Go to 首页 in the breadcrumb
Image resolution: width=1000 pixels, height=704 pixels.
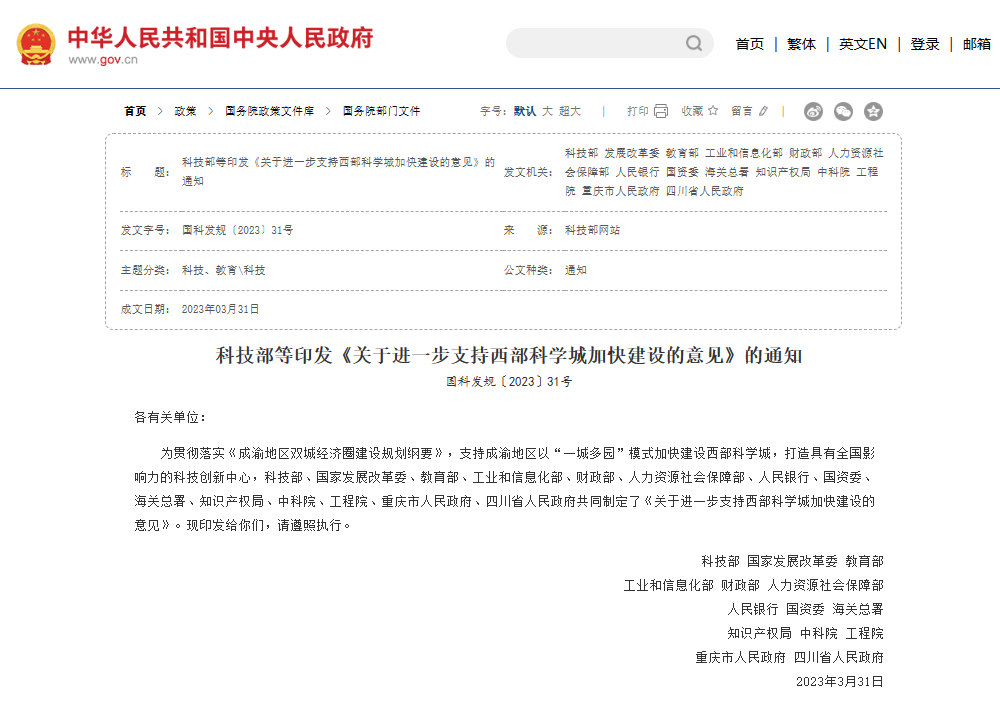135,111
